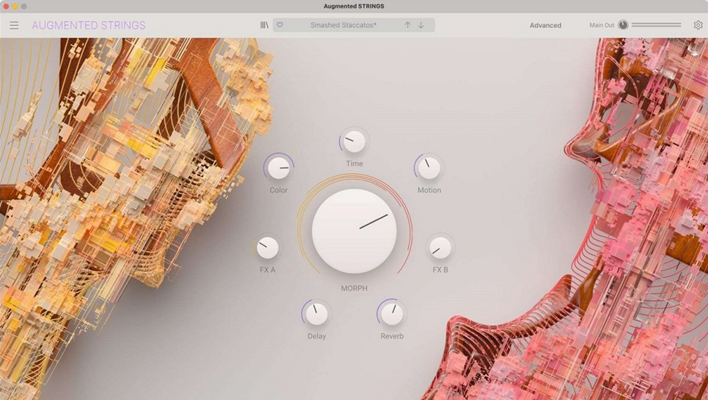Click the FX A knob
This screenshot has width=708, height=400.
(x=267, y=247)
